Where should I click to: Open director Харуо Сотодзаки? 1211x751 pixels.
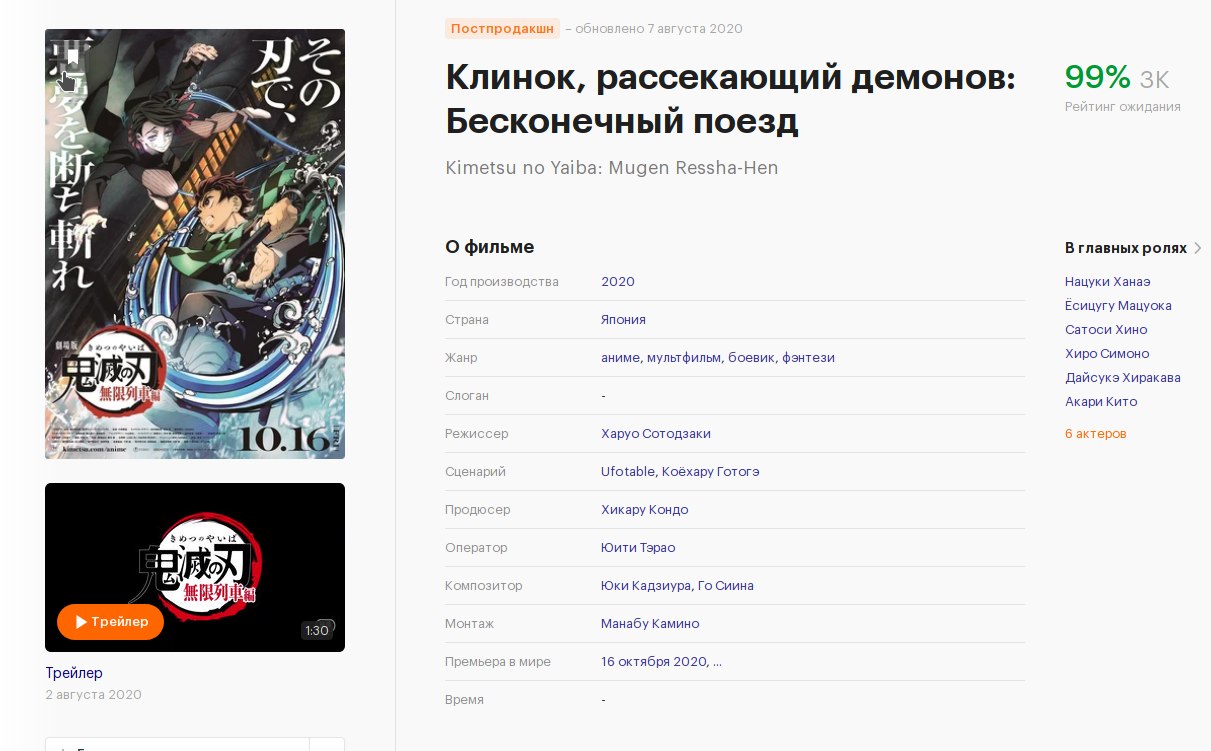click(656, 434)
